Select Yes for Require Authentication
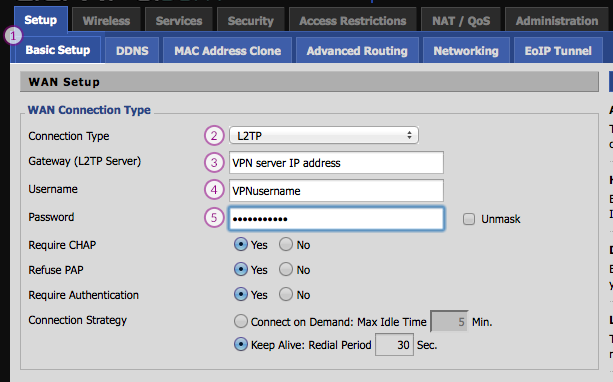 tap(240, 294)
